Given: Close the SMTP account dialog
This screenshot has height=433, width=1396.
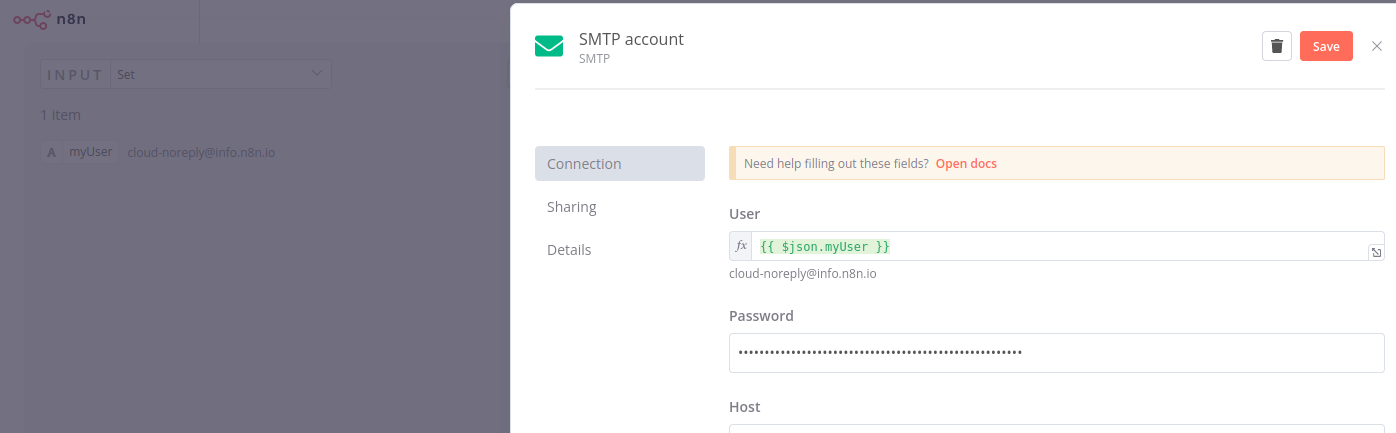Looking at the screenshot, I should pyautogui.click(x=1377, y=46).
